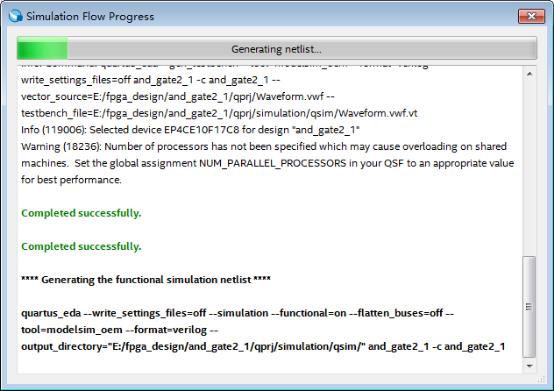This screenshot has width=554, height=391.
Task: Click the scrollbar up arrow
Action: (x=529, y=74)
